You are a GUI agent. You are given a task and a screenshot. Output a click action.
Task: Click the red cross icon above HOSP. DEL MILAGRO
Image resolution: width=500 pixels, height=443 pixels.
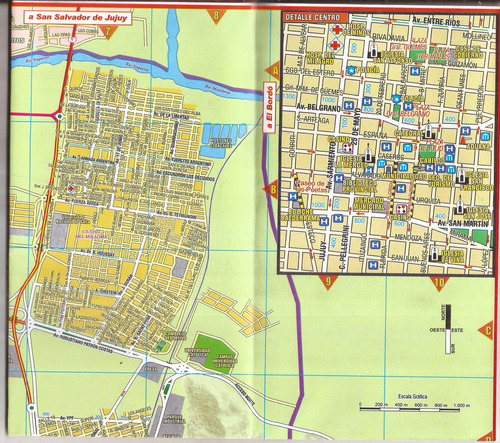[336, 45]
